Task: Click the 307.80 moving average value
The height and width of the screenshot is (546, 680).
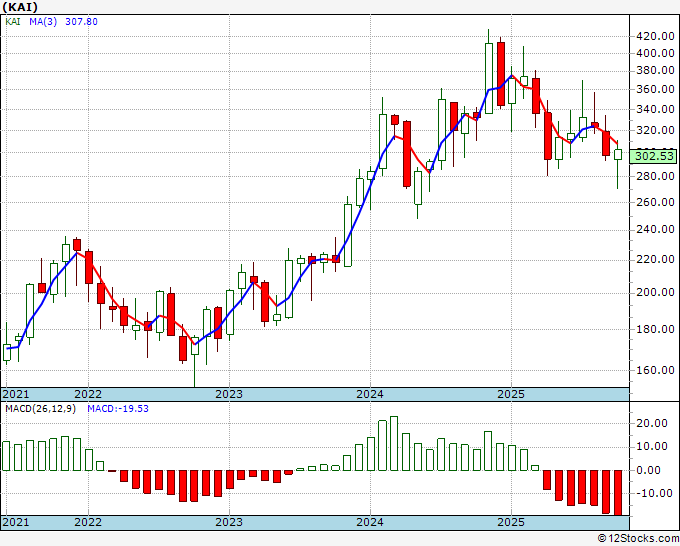Action: [81, 22]
